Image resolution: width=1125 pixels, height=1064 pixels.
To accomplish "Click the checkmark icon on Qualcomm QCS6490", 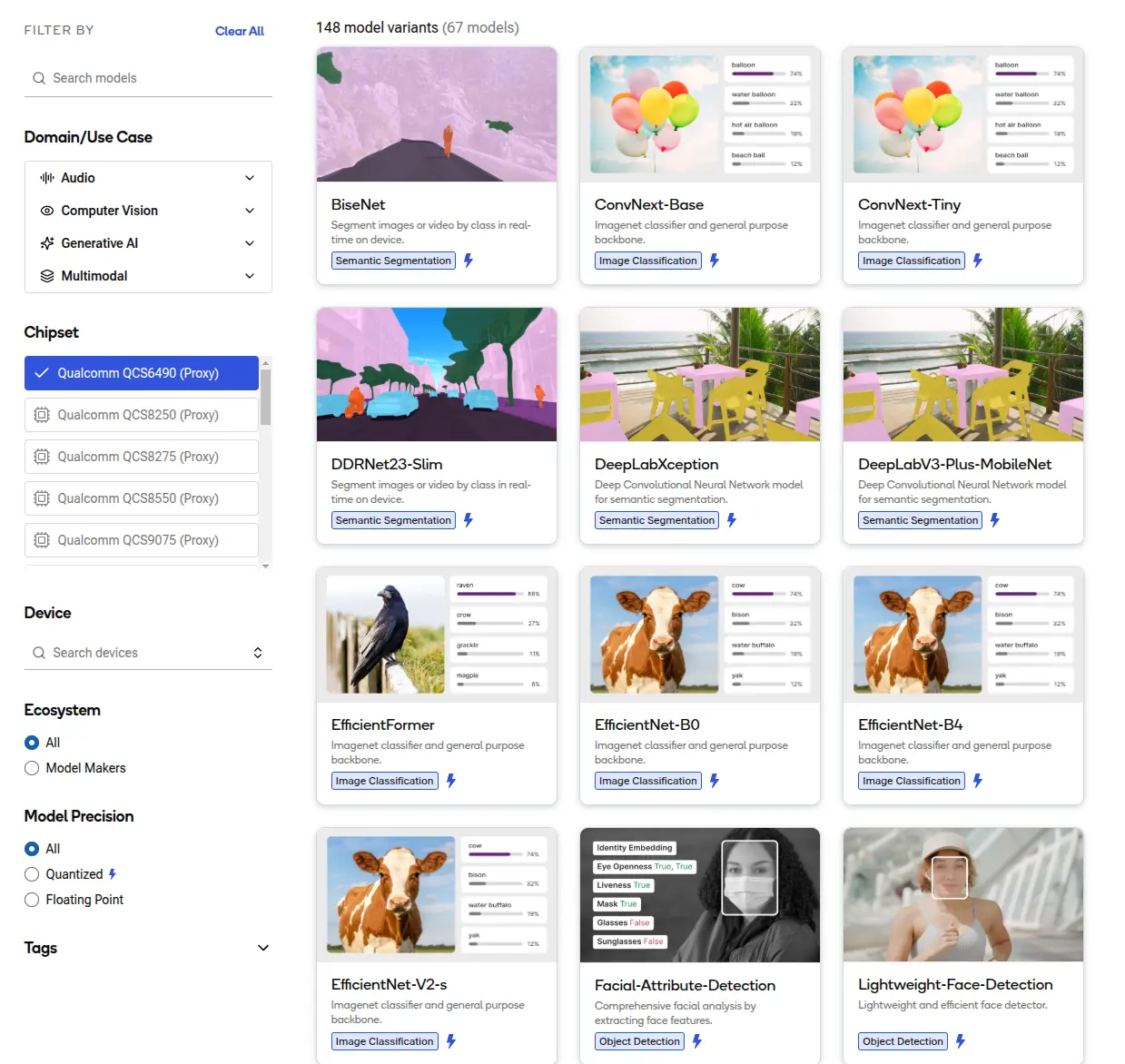I will pyautogui.click(x=42, y=373).
